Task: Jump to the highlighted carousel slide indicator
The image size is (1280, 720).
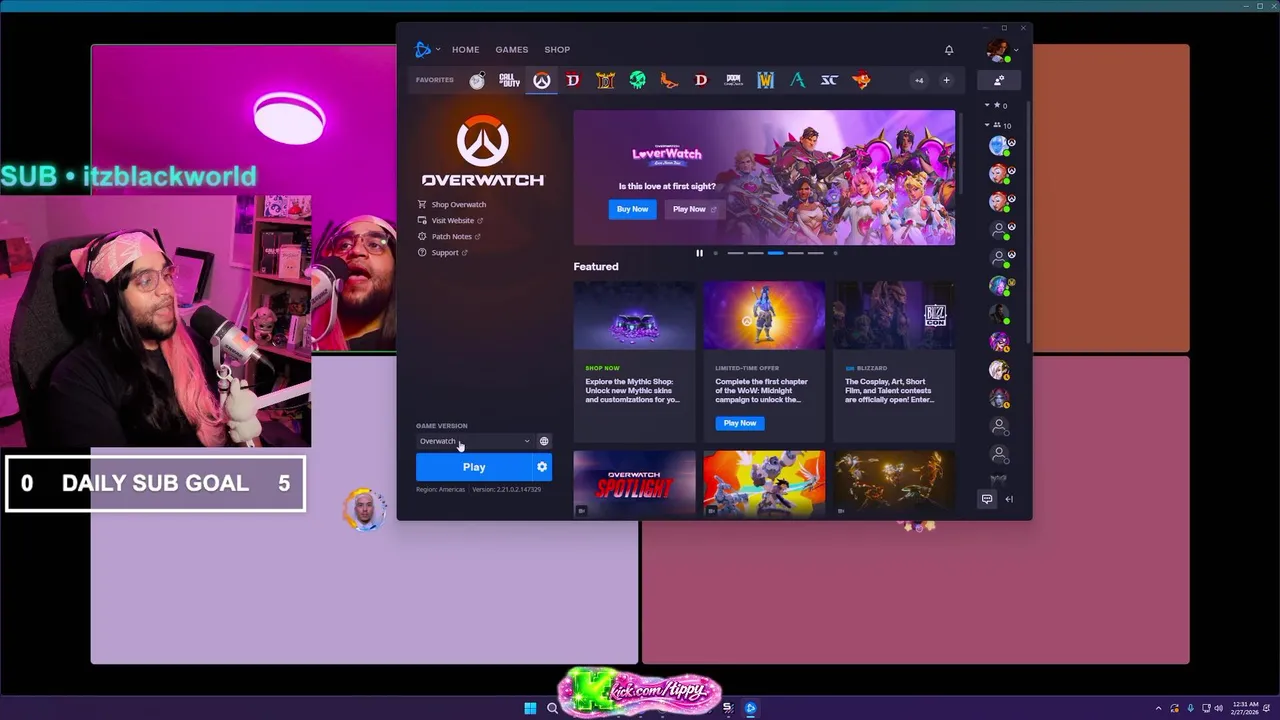Action: point(775,253)
